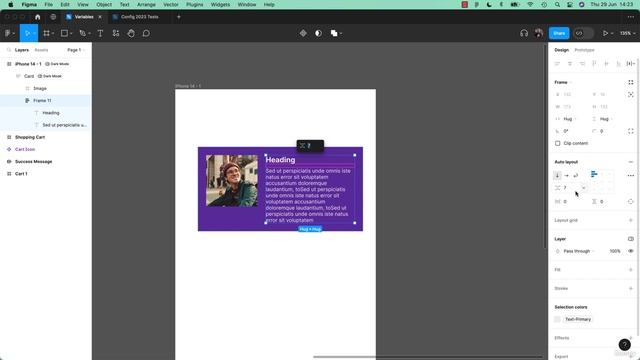Screen dimensions: 640x360
Task: Select the Hand tool
Action: pos(131,33)
